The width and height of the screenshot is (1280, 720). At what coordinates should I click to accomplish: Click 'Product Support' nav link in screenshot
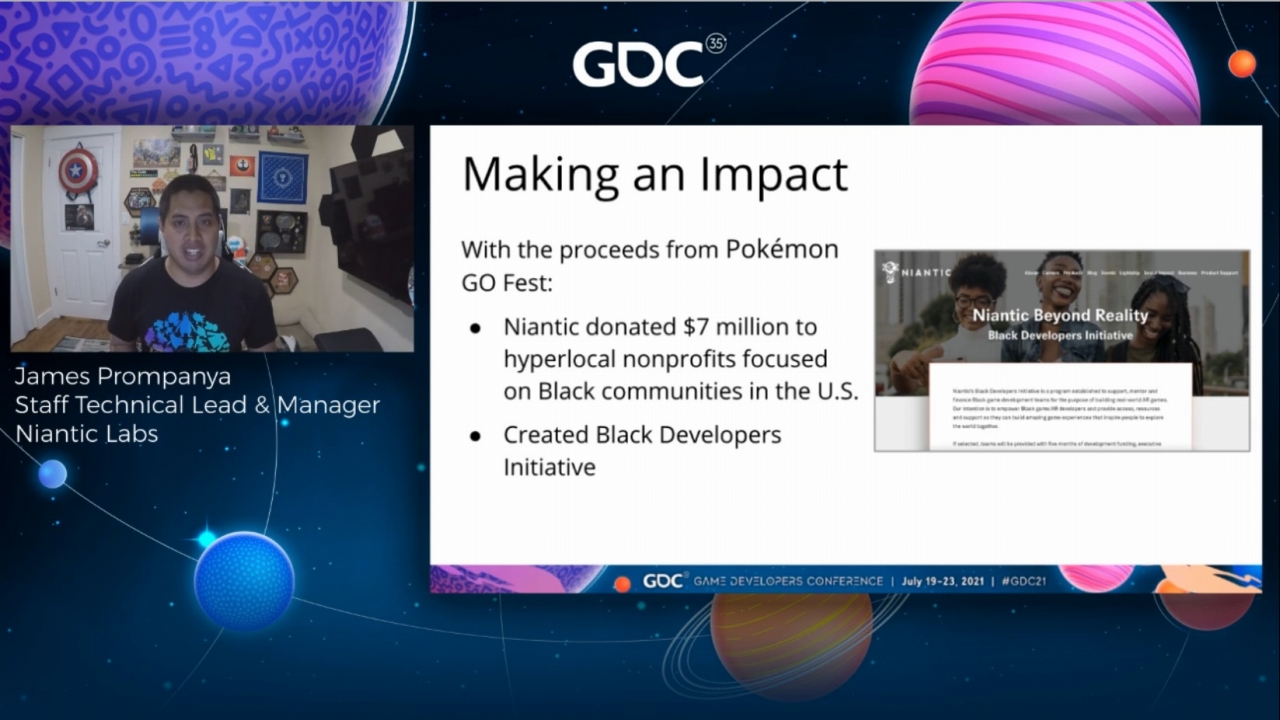click(x=1220, y=273)
